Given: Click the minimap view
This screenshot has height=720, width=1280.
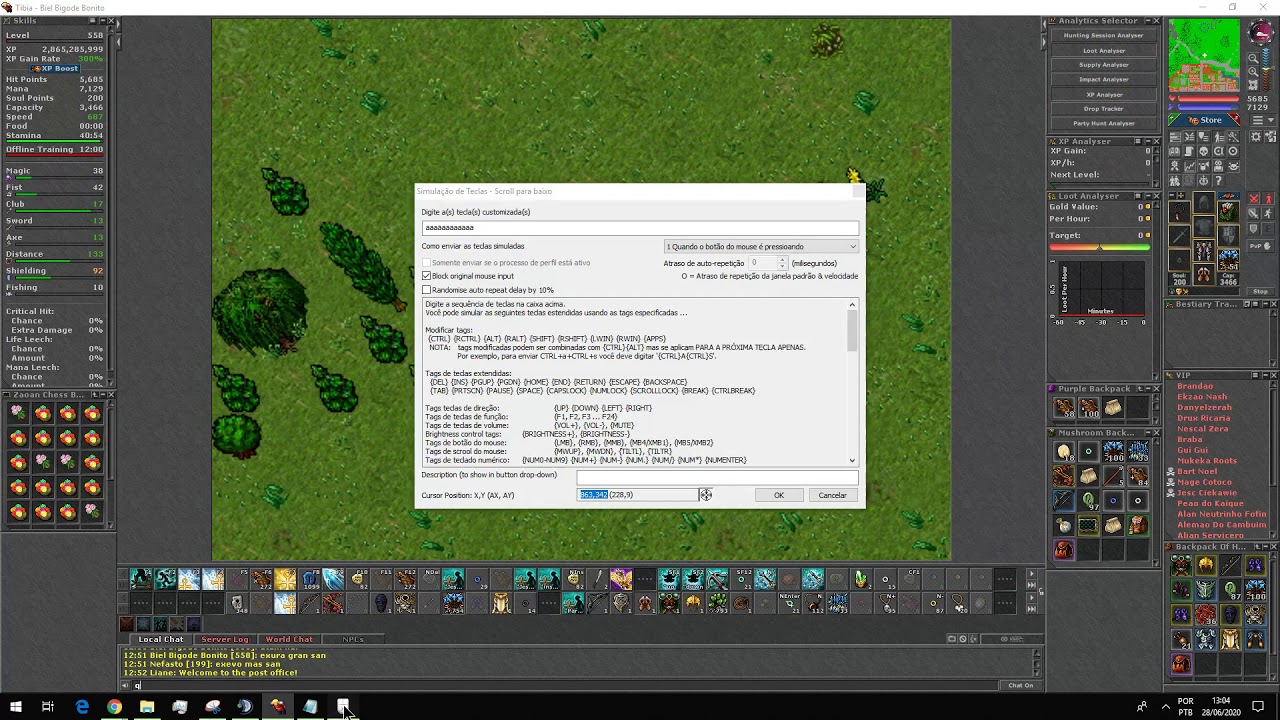Looking at the screenshot, I should point(1205,56).
